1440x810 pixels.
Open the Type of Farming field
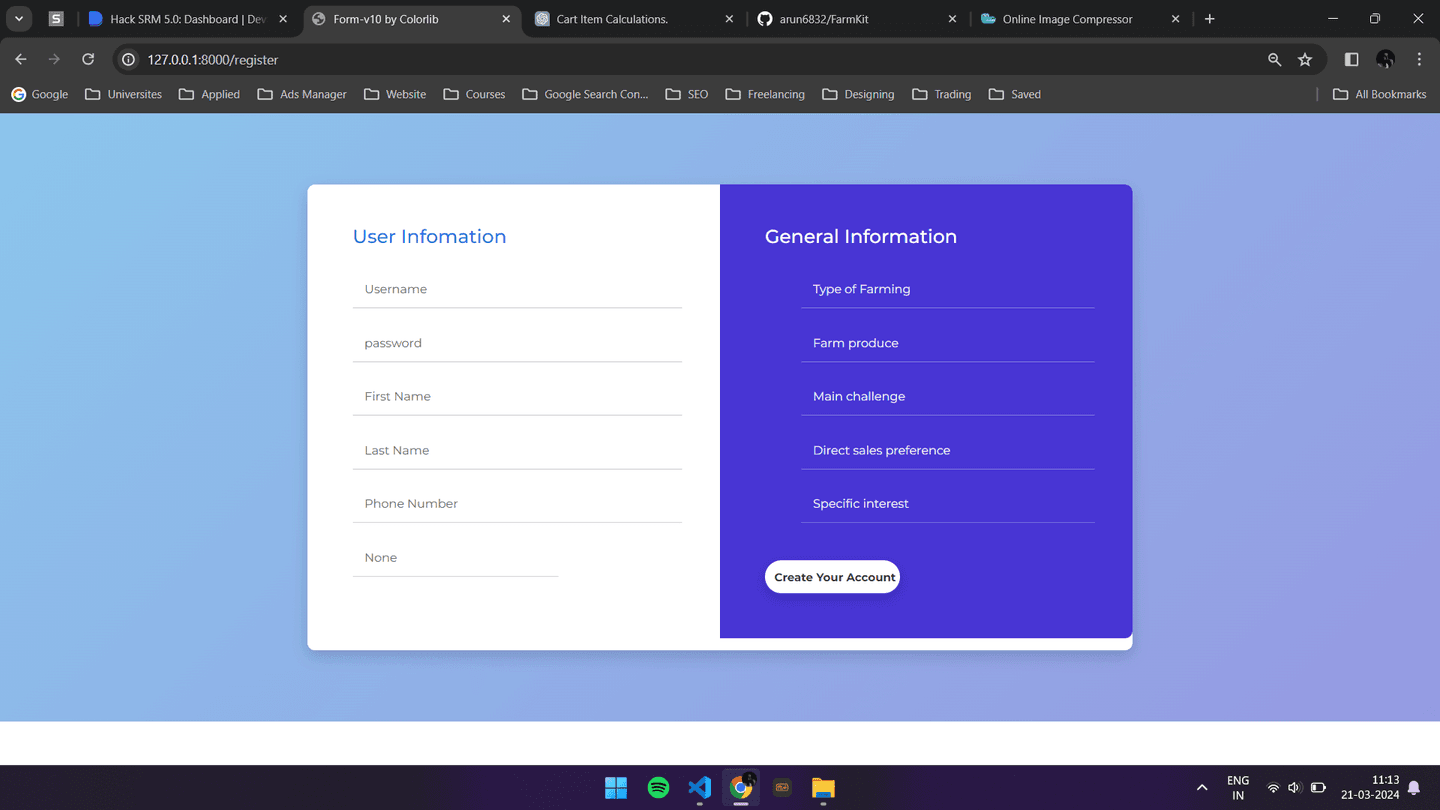947,289
